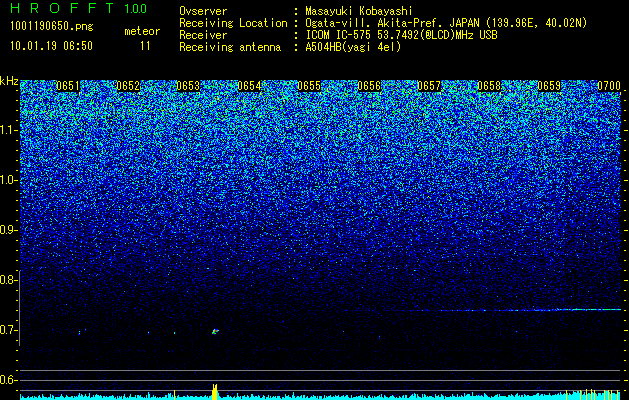
Task: Click the tall yellow peak in the level graph
Action: coord(215,392)
